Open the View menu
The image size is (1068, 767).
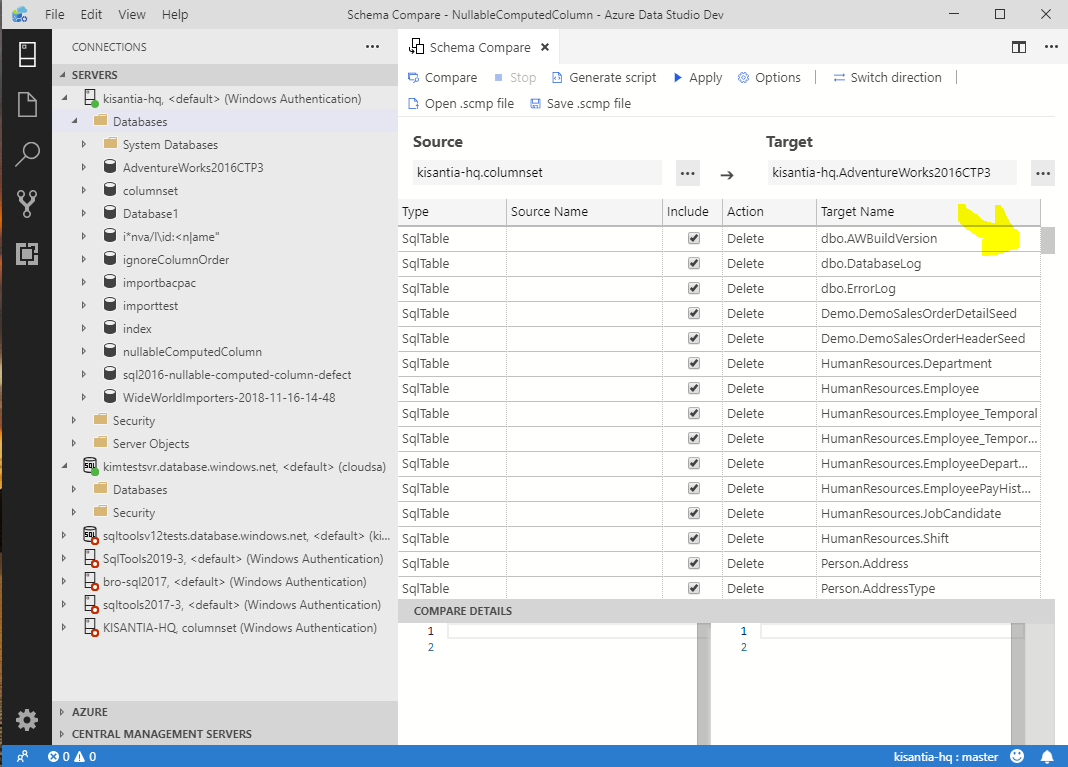(x=131, y=14)
